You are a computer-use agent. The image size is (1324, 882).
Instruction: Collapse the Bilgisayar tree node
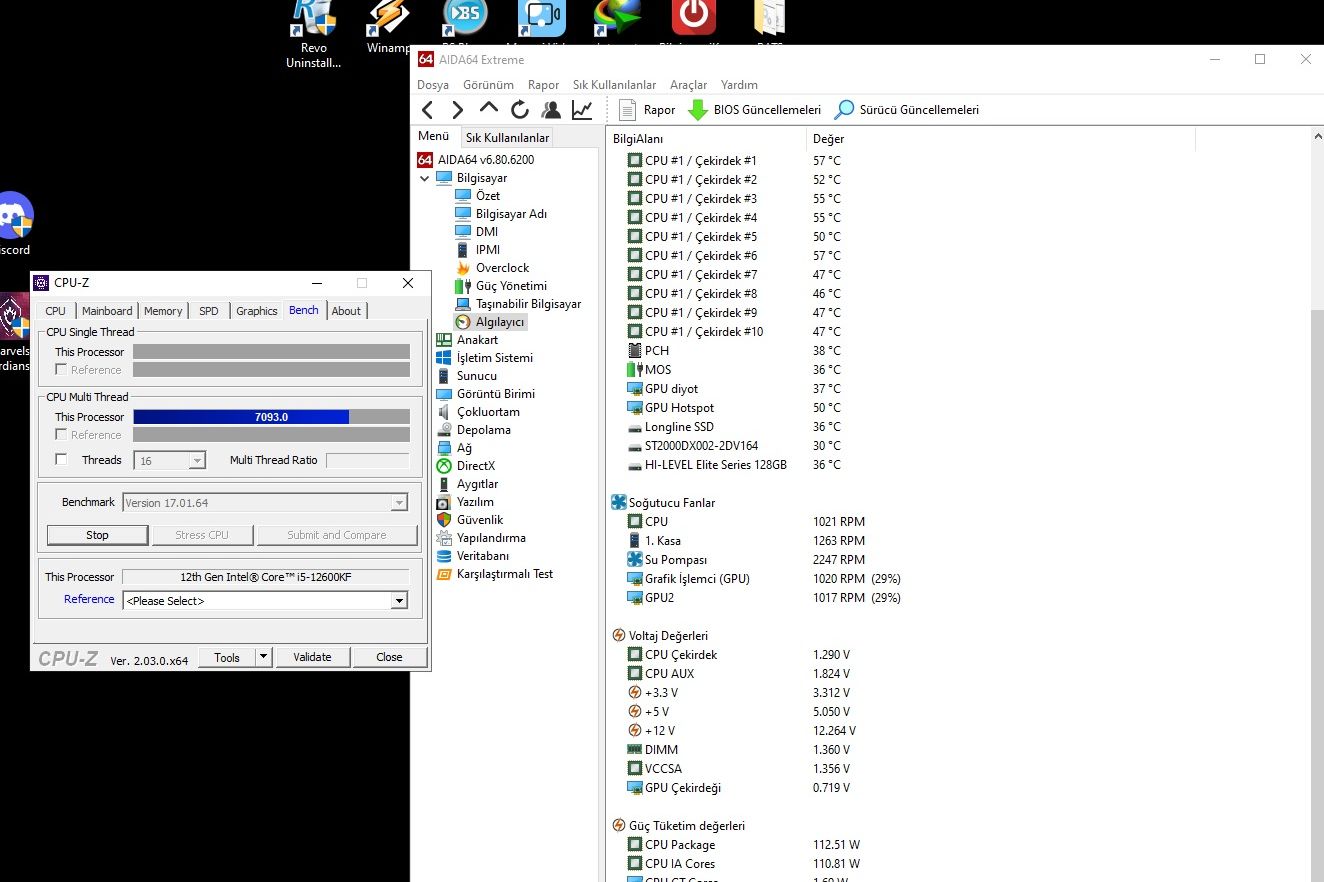point(425,178)
